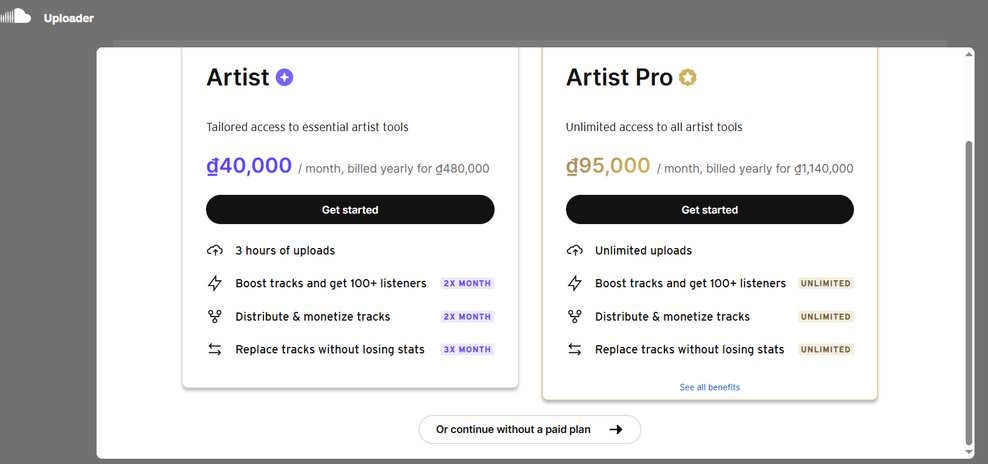988x464 pixels.
Task: Click the scrollbar up arrow
Action: [x=968, y=54]
